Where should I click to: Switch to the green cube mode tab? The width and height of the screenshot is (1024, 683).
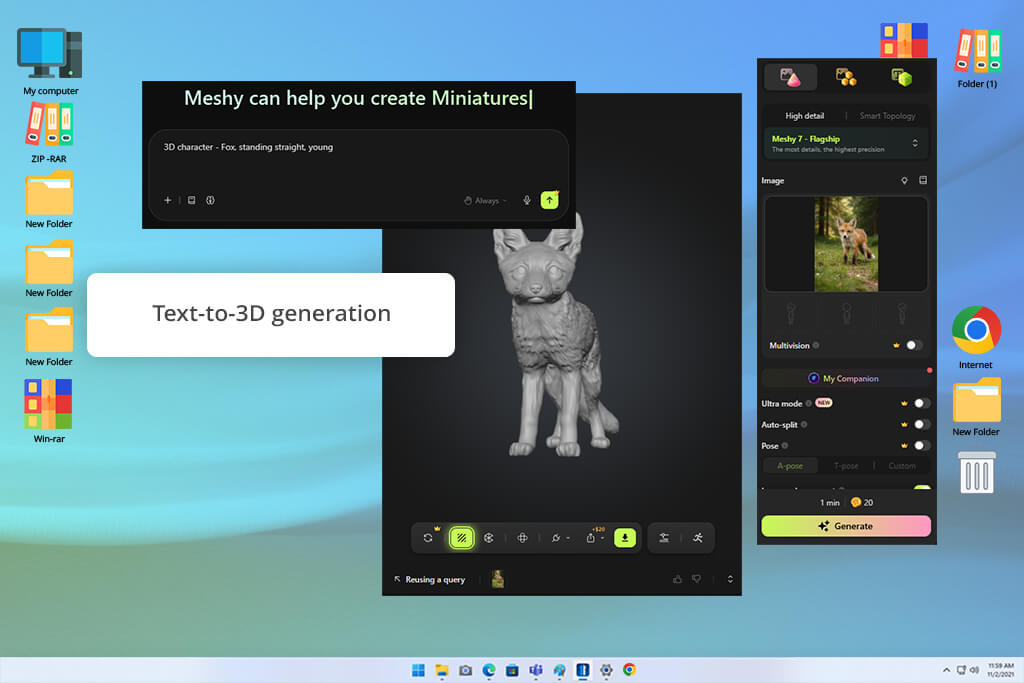[x=901, y=78]
